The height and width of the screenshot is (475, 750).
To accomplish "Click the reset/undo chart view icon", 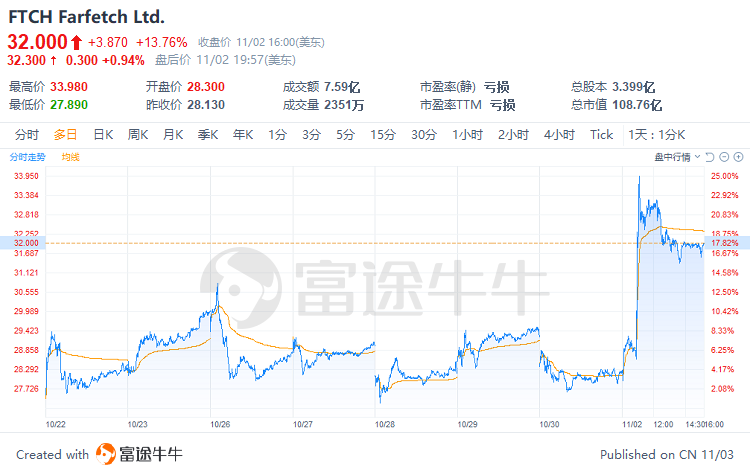I will pos(710,157).
